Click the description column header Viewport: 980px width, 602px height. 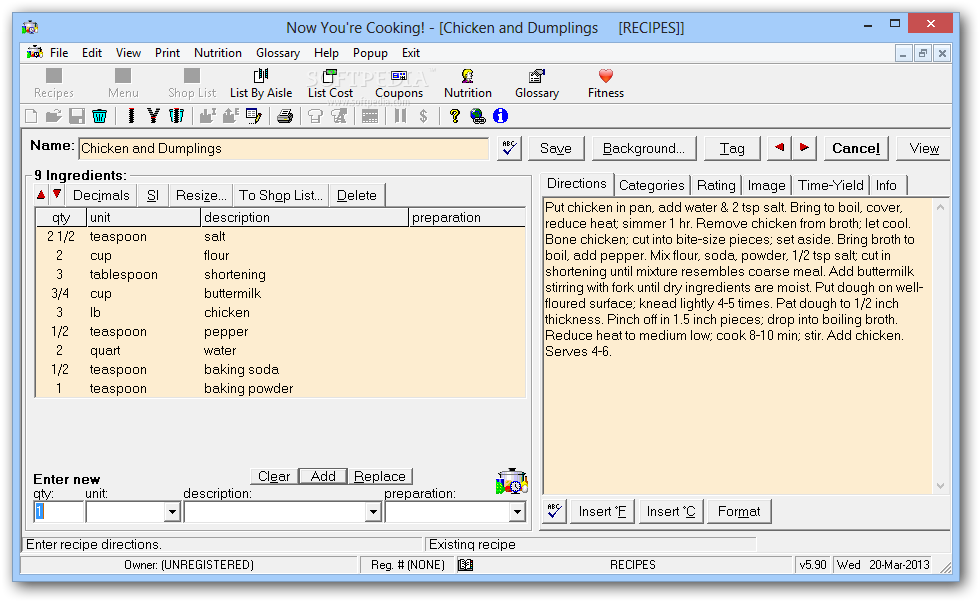coord(304,218)
